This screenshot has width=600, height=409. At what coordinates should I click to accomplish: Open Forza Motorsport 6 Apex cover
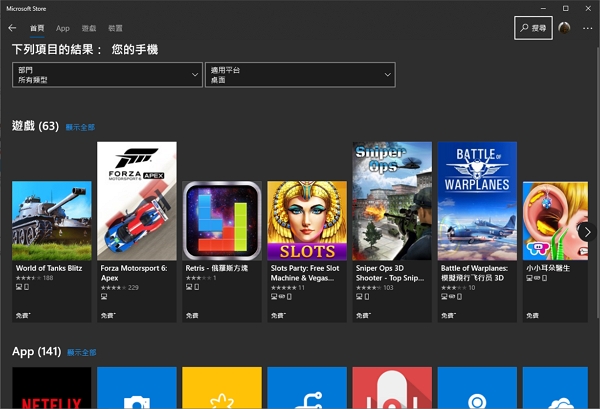tap(137, 201)
